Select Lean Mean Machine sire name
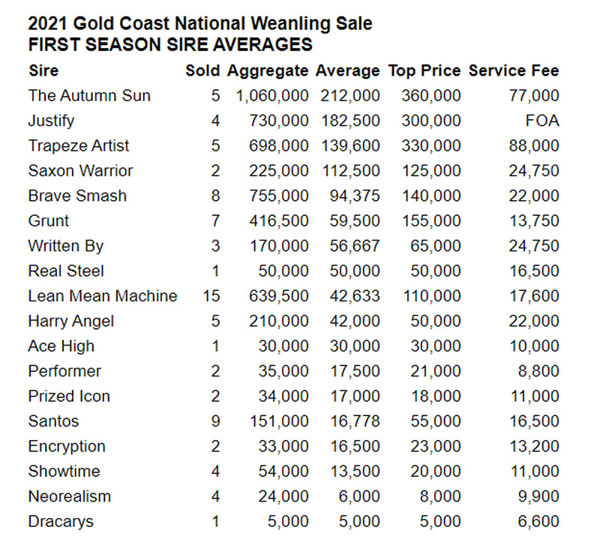 point(103,296)
